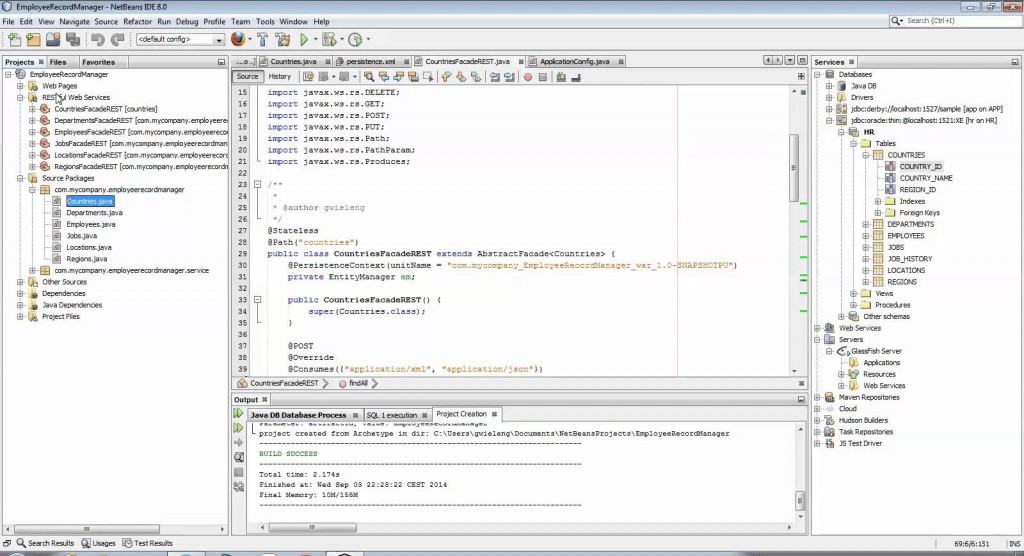Expand the EMPLOYEES table node
Screen dimensions: 1024x556
pyautogui.click(x=865, y=236)
